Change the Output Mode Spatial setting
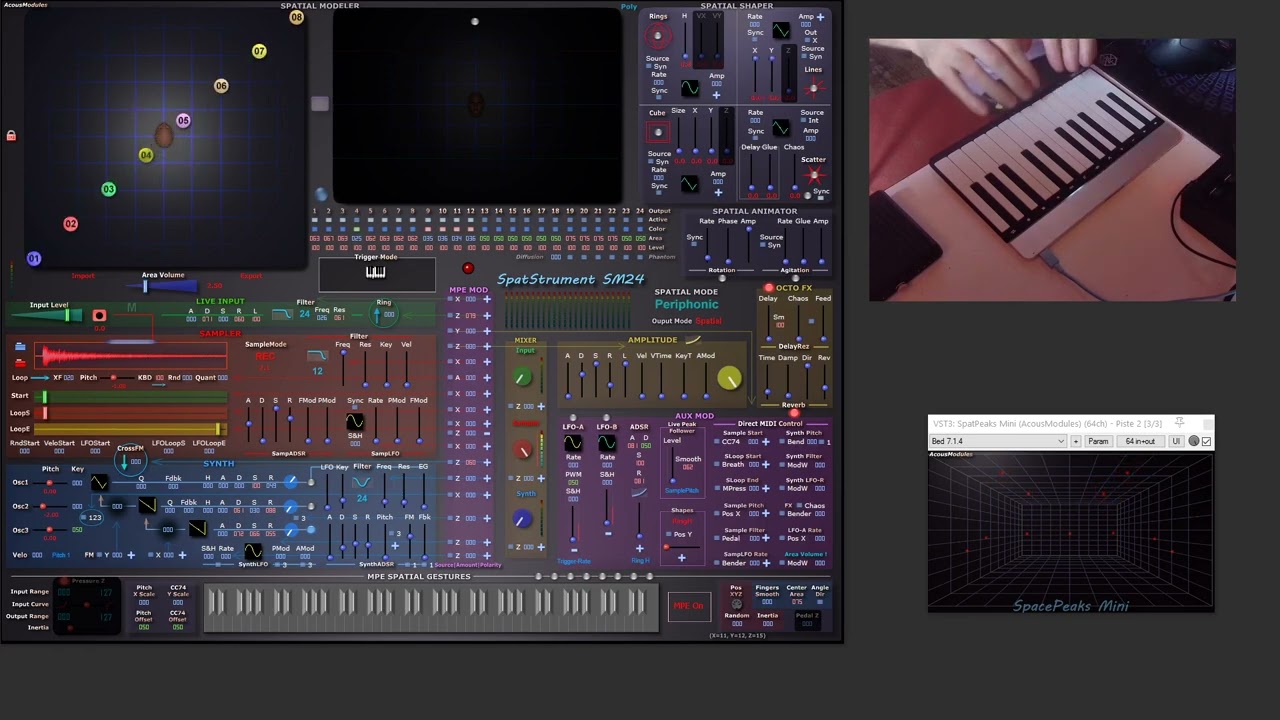This screenshot has height=720, width=1280. (x=709, y=321)
